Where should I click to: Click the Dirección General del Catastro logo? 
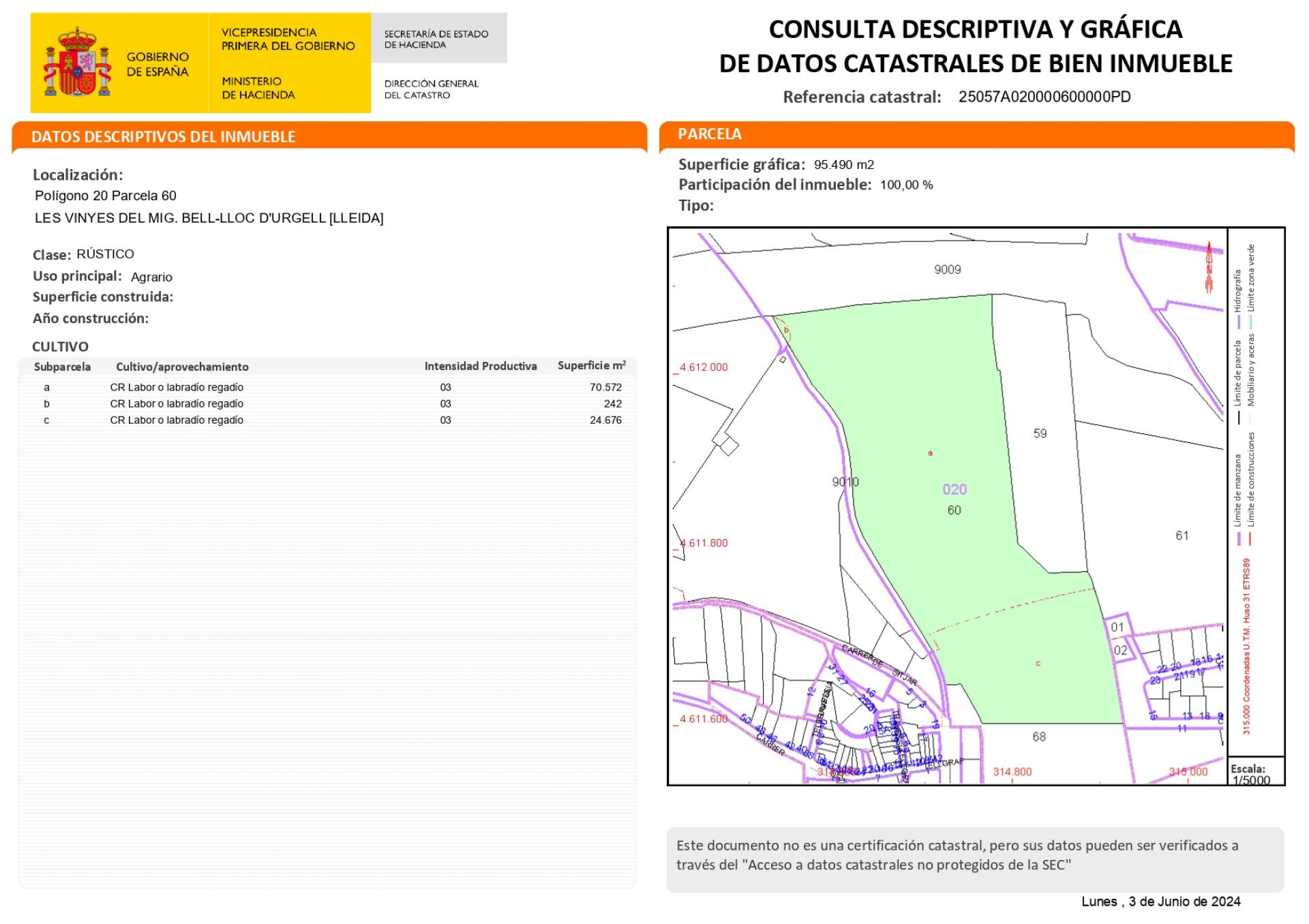(x=431, y=89)
